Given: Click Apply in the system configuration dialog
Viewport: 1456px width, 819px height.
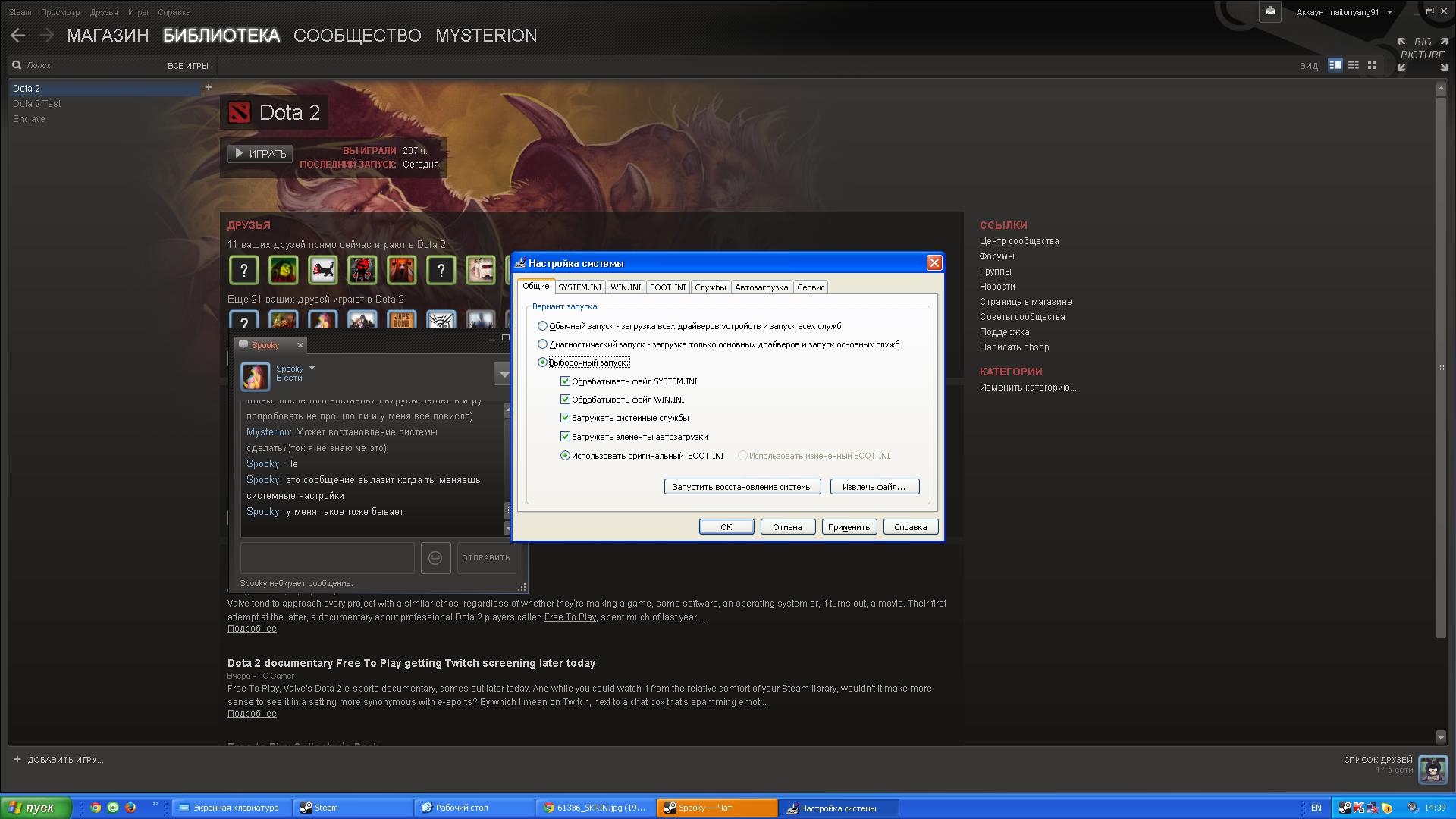Looking at the screenshot, I should pyautogui.click(x=849, y=527).
